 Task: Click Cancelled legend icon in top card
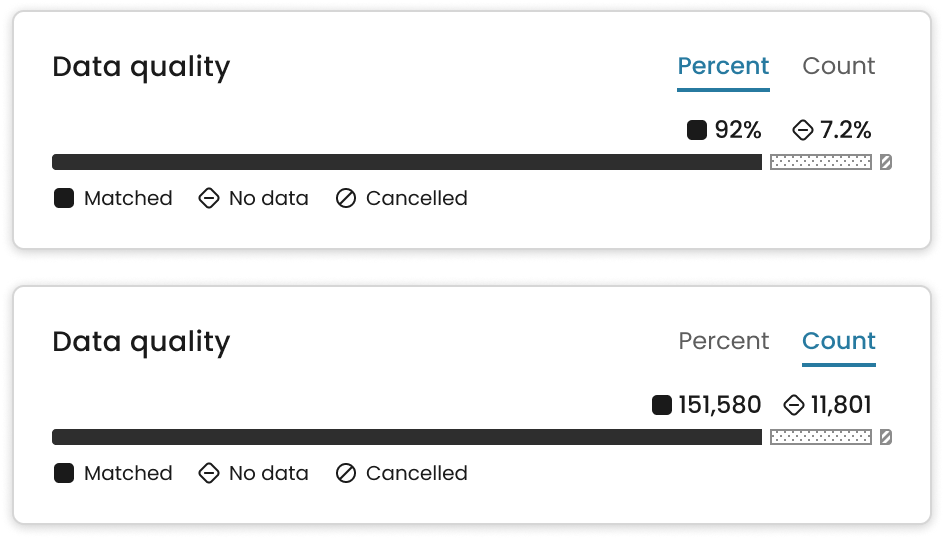click(346, 198)
